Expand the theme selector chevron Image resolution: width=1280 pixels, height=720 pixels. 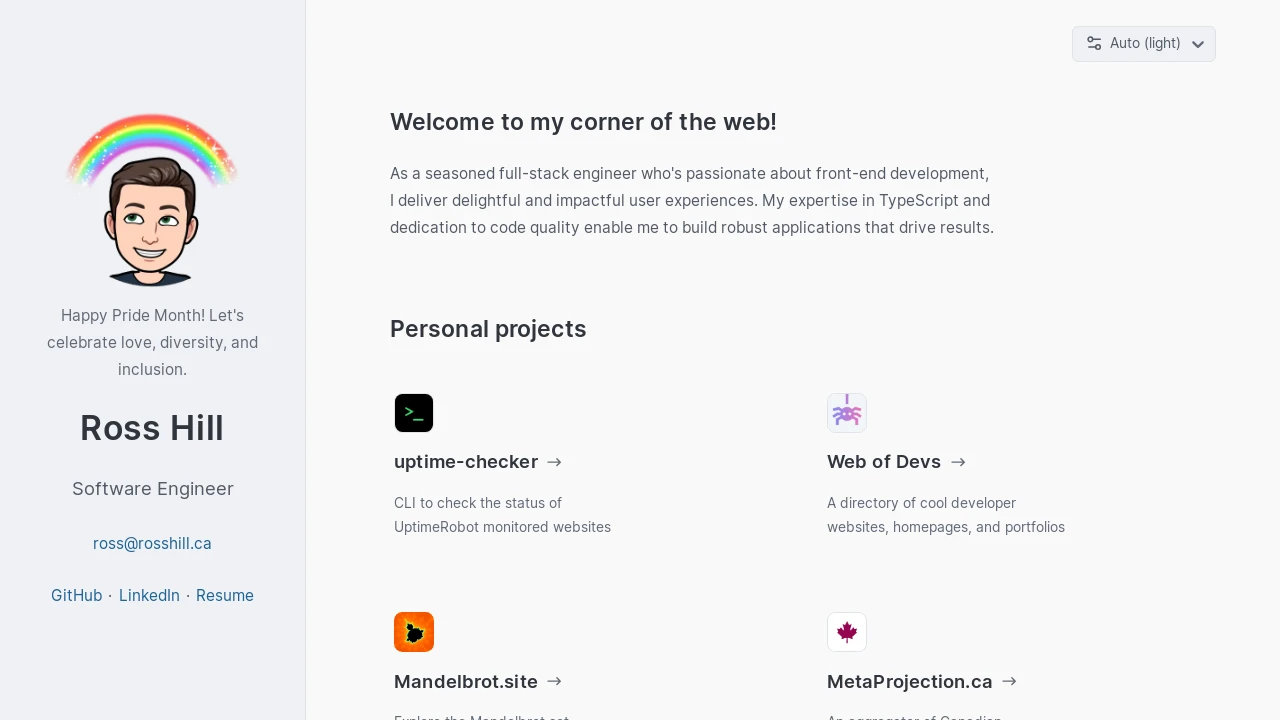[1198, 45]
